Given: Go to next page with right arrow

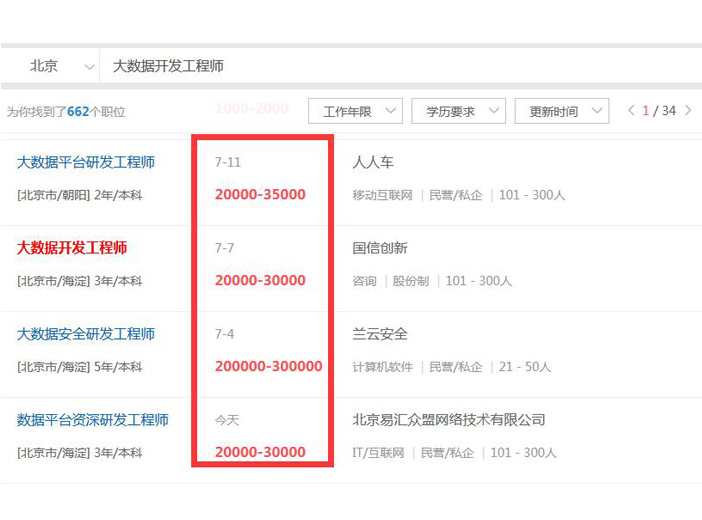Looking at the screenshot, I should pos(688,110).
